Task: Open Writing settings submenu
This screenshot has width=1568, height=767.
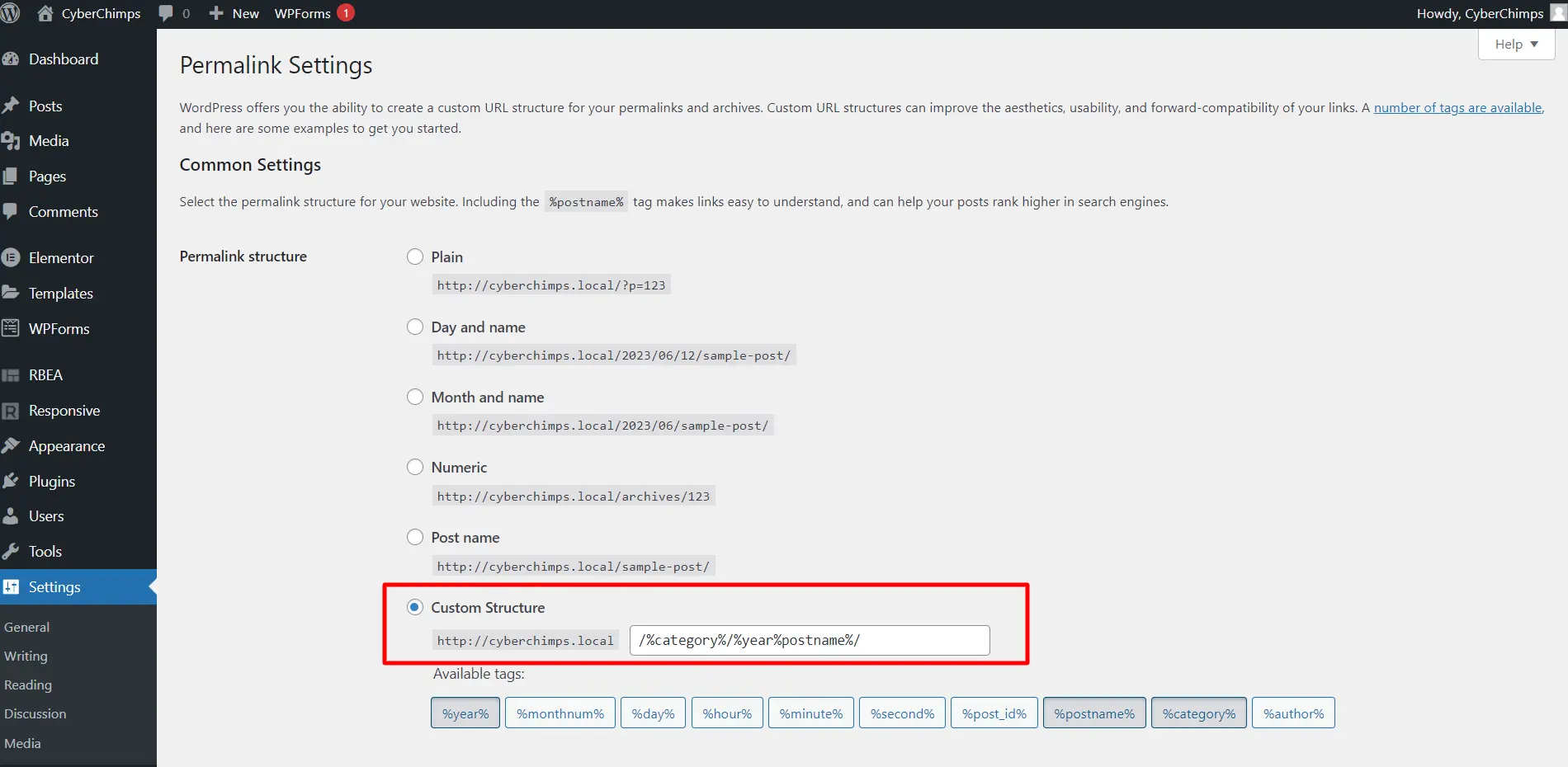Action: [x=26, y=656]
